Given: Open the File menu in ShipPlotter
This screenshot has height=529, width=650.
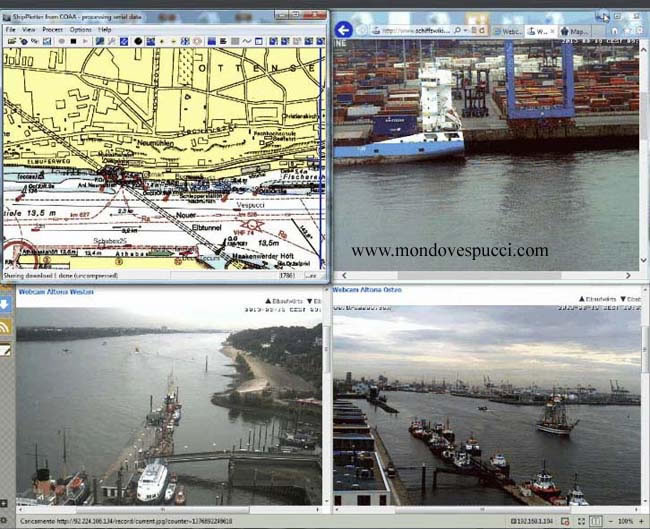Looking at the screenshot, I should (10, 29).
